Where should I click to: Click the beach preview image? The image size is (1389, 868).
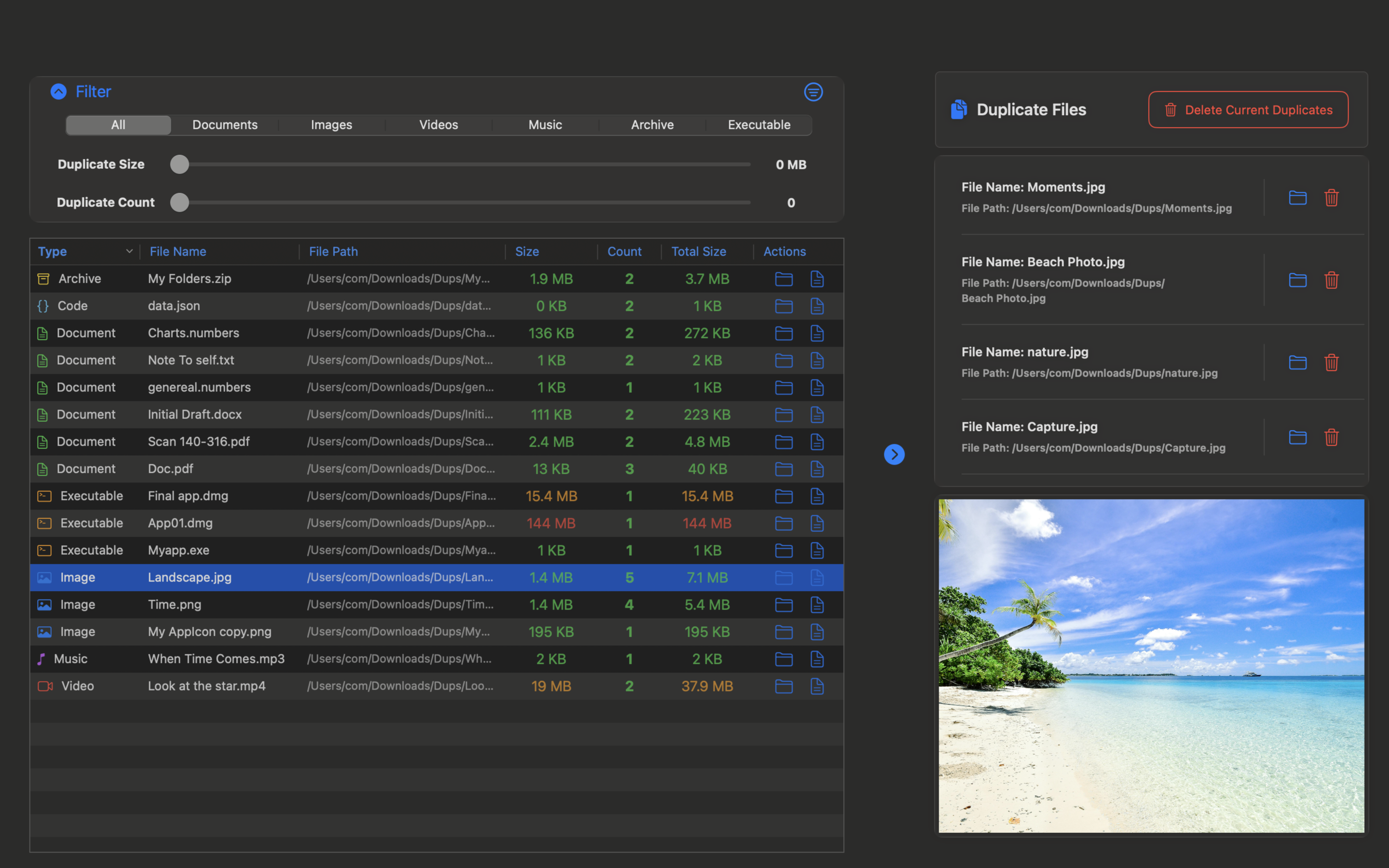(x=1151, y=666)
